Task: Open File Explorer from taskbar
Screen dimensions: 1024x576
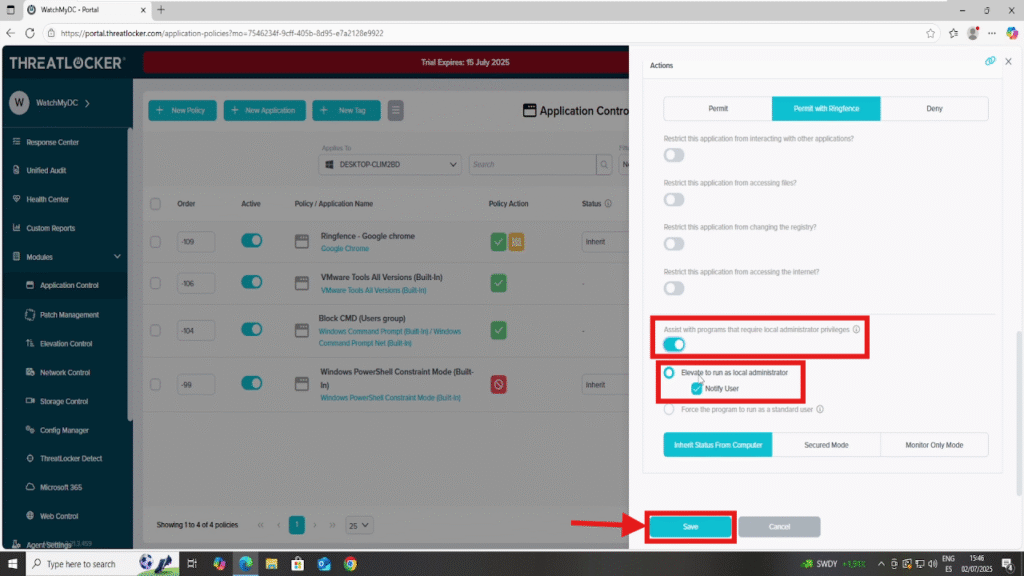Action: 272,564
